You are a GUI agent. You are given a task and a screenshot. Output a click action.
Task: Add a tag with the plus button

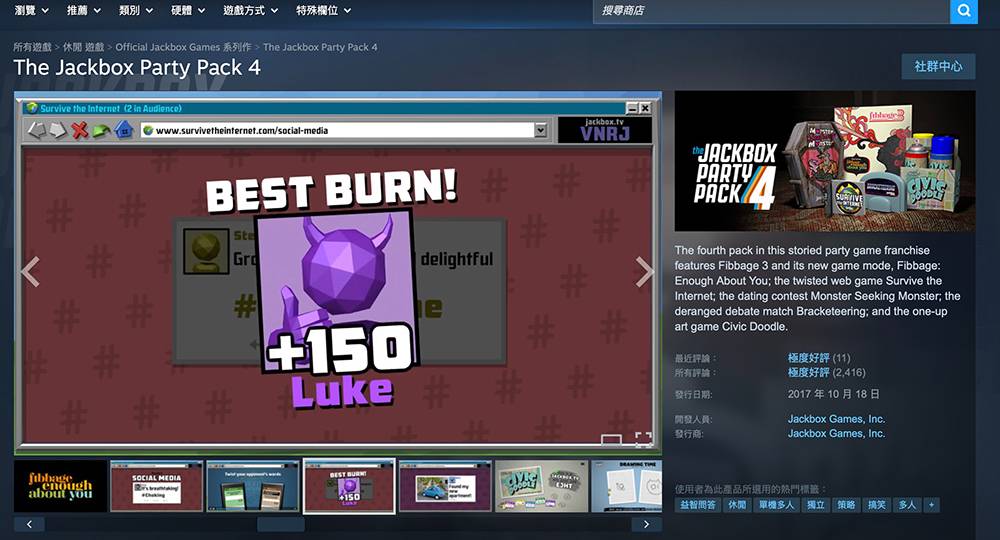tap(931, 505)
